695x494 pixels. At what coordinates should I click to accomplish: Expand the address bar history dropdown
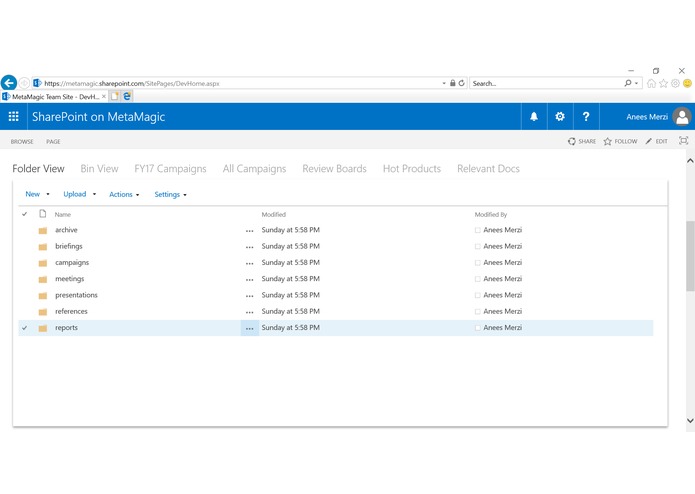tap(444, 83)
